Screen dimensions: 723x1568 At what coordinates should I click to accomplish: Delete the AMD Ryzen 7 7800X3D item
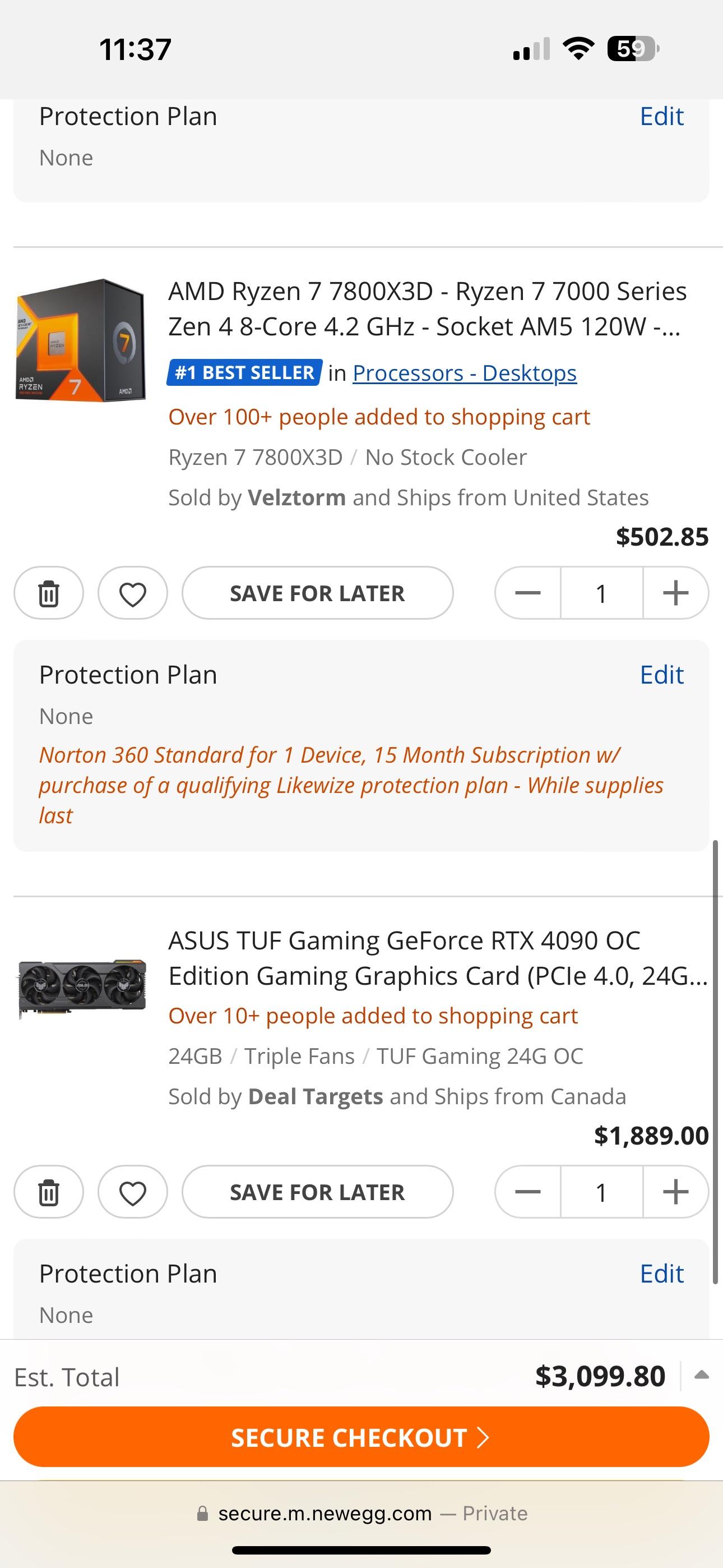pos(49,593)
